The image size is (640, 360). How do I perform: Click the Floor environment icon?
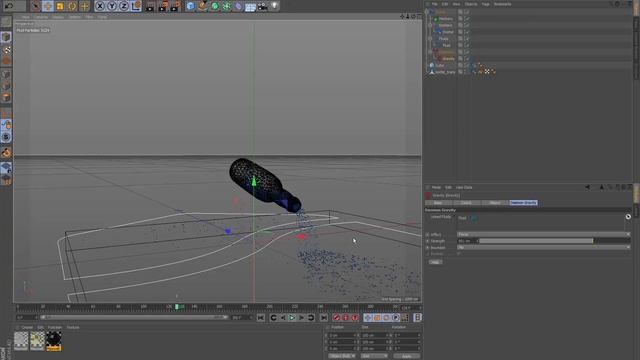click(x=250, y=6)
